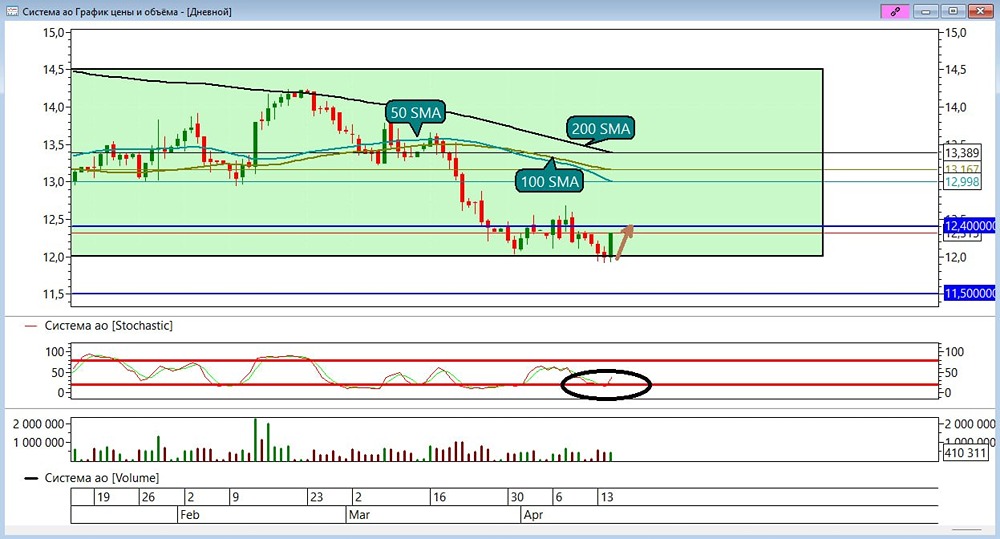The image size is (1000, 539).
Task: Close the chart window
Action: 982,11
